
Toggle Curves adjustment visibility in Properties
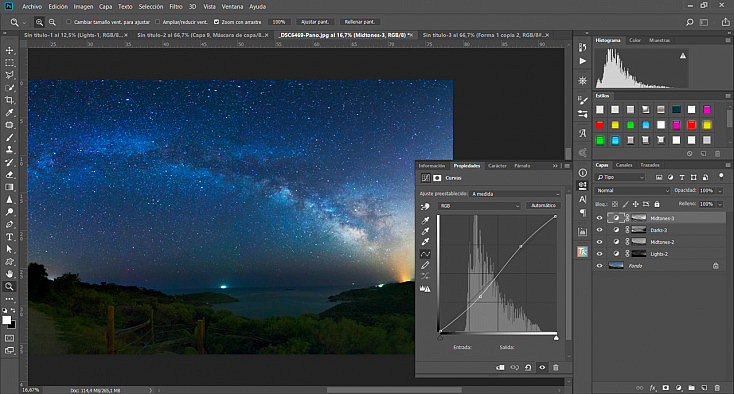pyautogui.click(x=542, y=367)
